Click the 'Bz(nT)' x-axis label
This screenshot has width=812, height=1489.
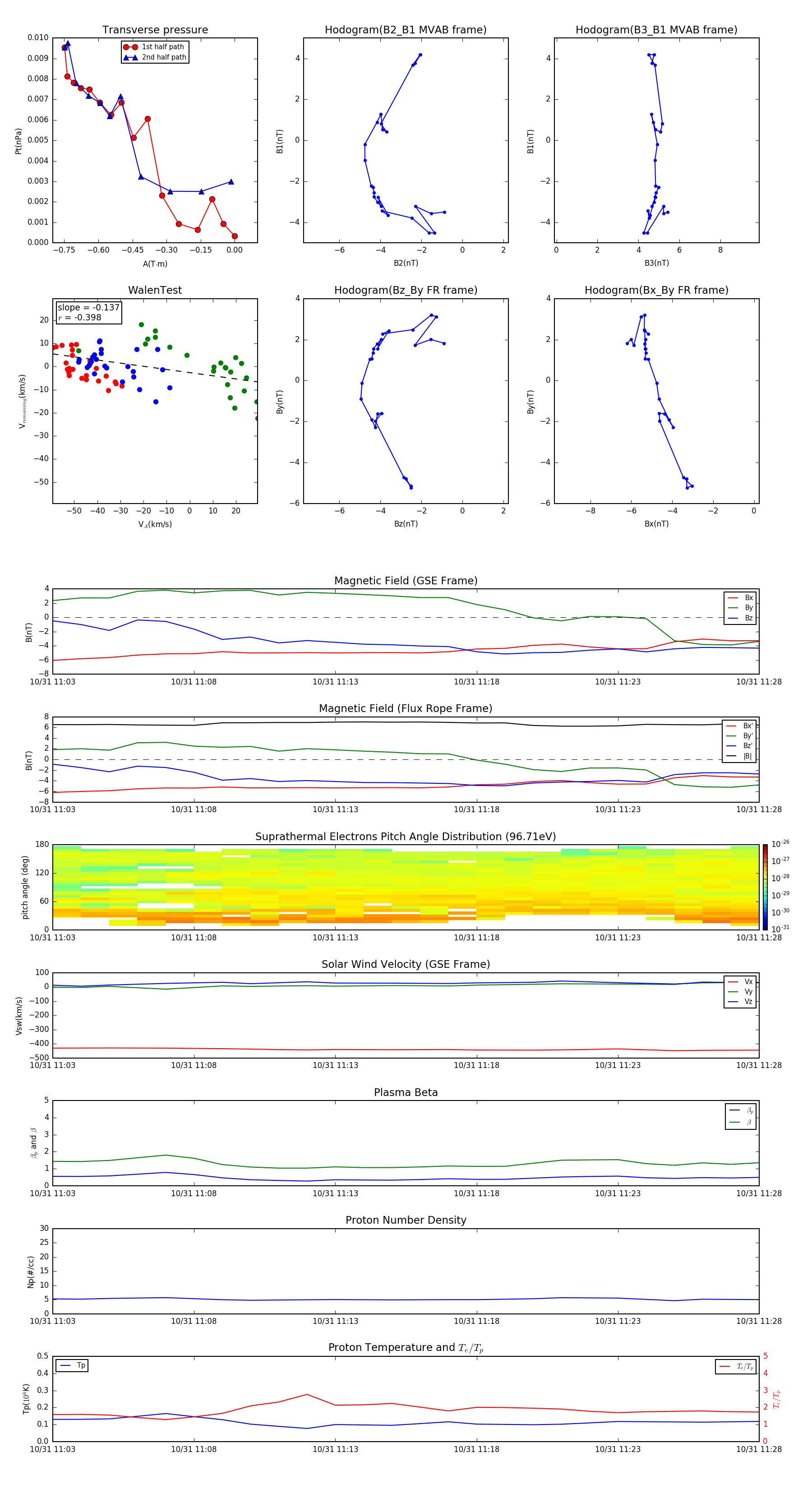(x=406, y=524)
